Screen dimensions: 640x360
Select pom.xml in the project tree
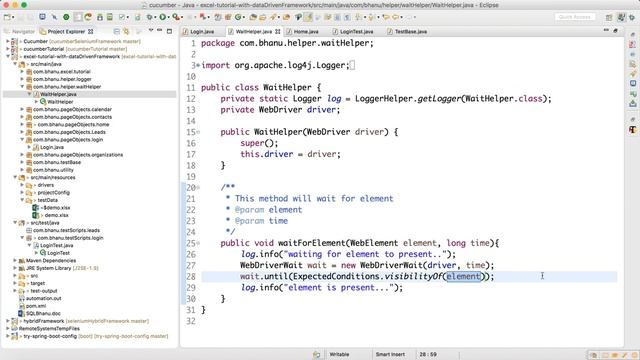(x=36, y=306)
